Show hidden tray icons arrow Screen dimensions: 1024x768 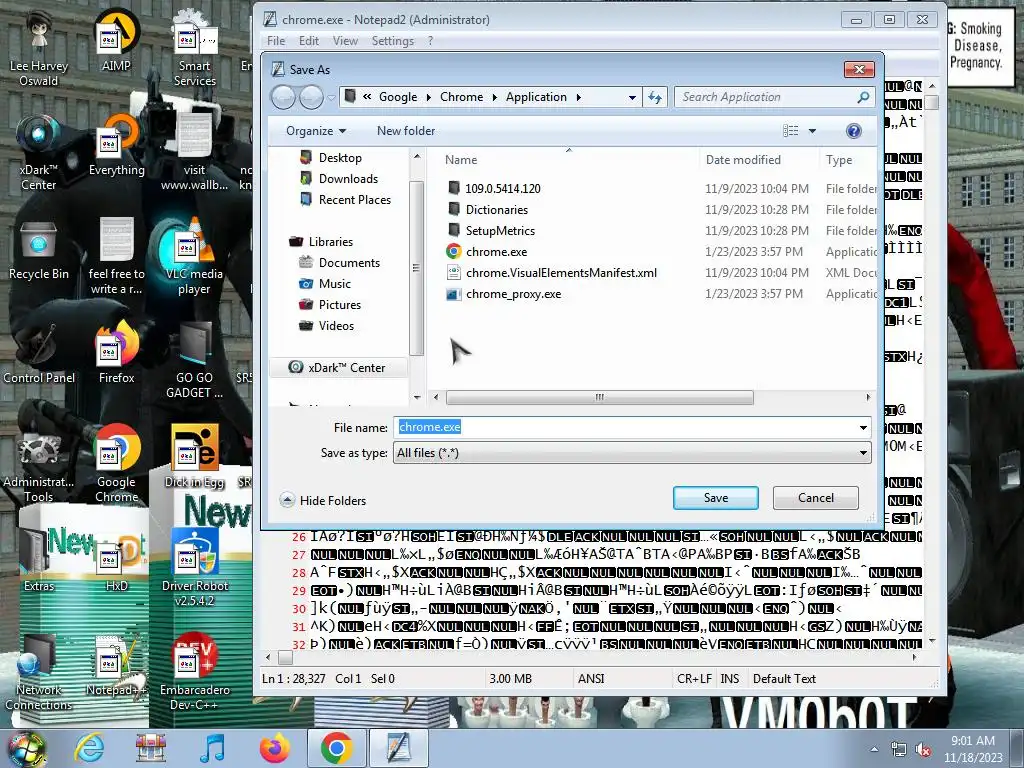click(x=874, y=750)
